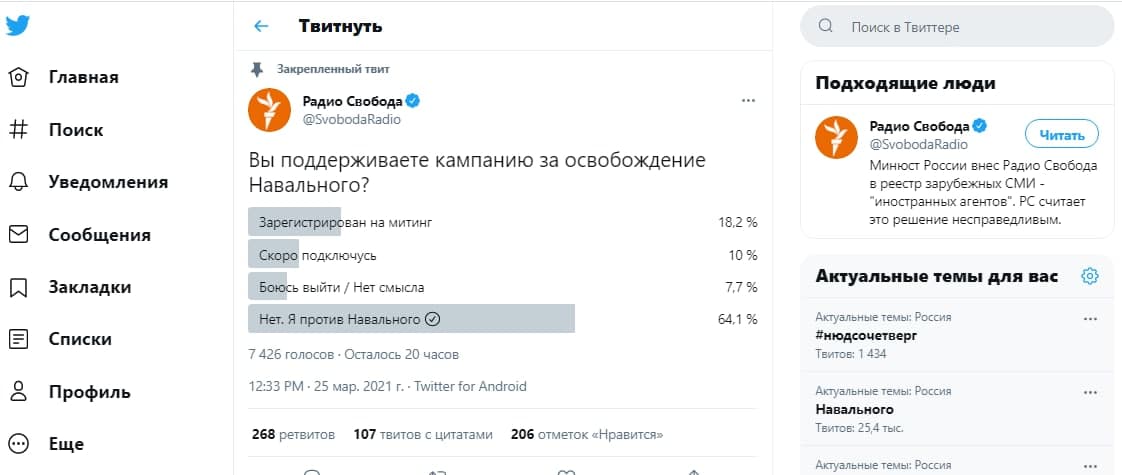Open Профиль person icon

tap(18, 392)
